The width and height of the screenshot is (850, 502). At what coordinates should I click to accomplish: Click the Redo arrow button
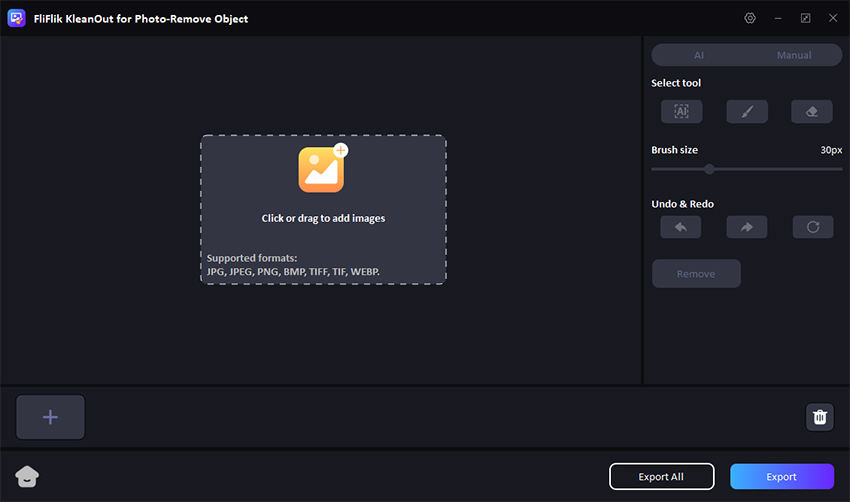pos(746,227)
